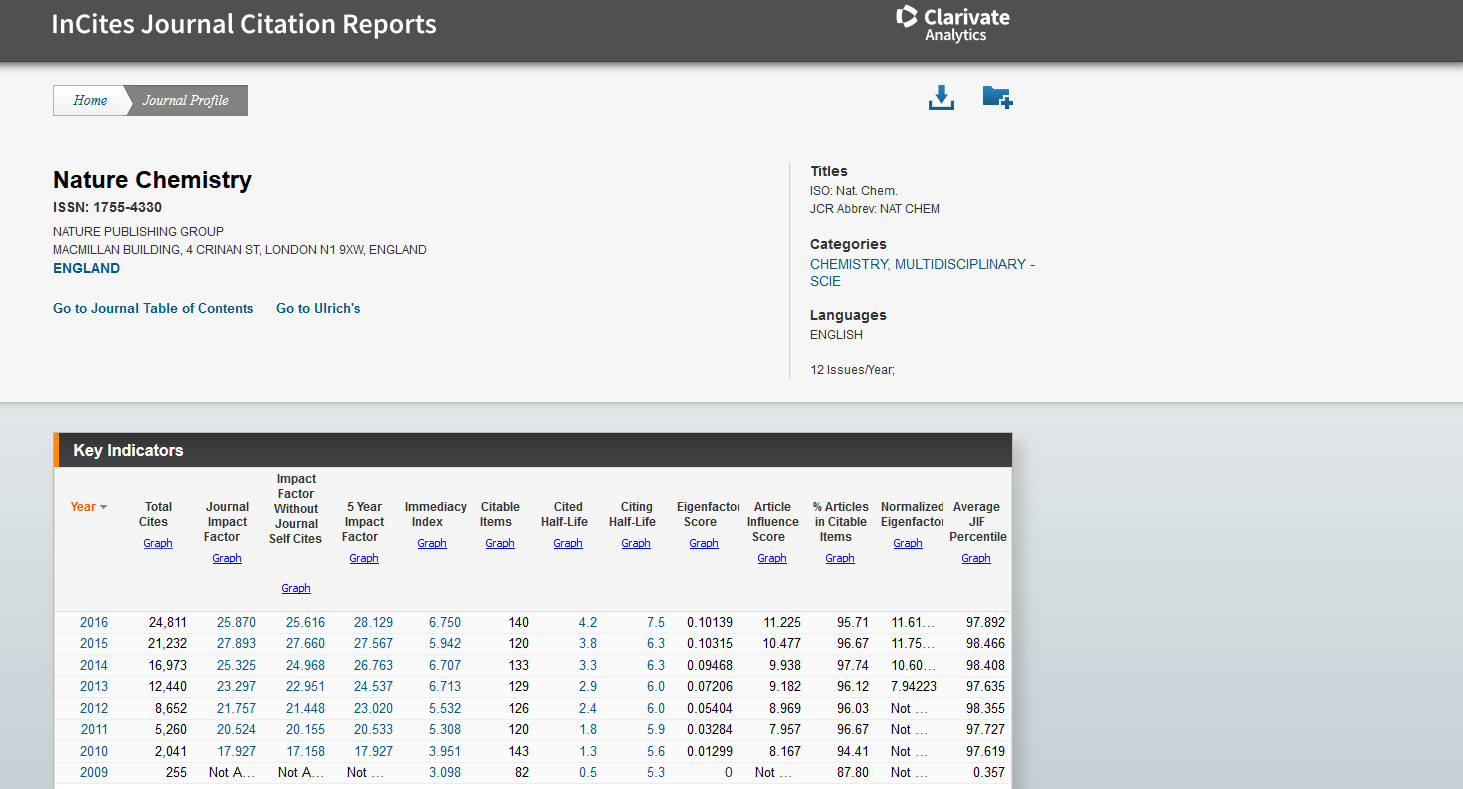Open Graph under Citing Half-Life

(636, 543)
